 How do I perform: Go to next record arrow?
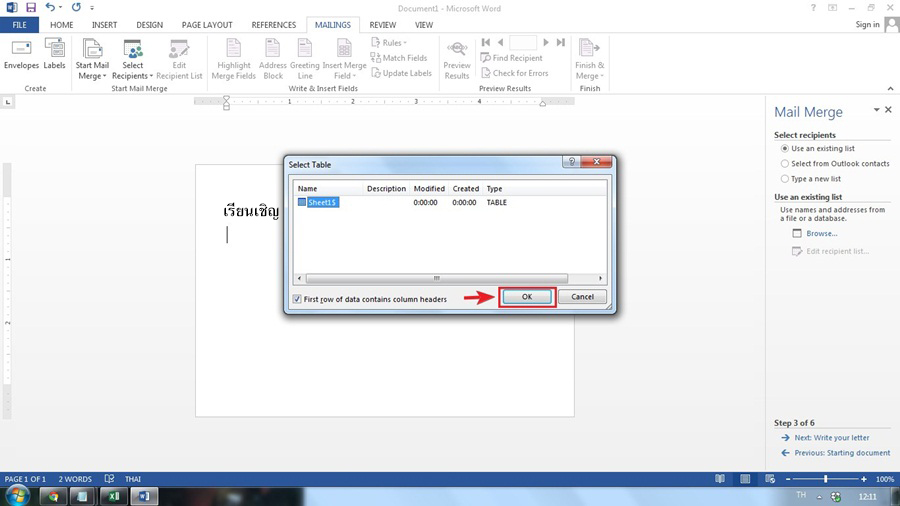click(x=546, y=42)
